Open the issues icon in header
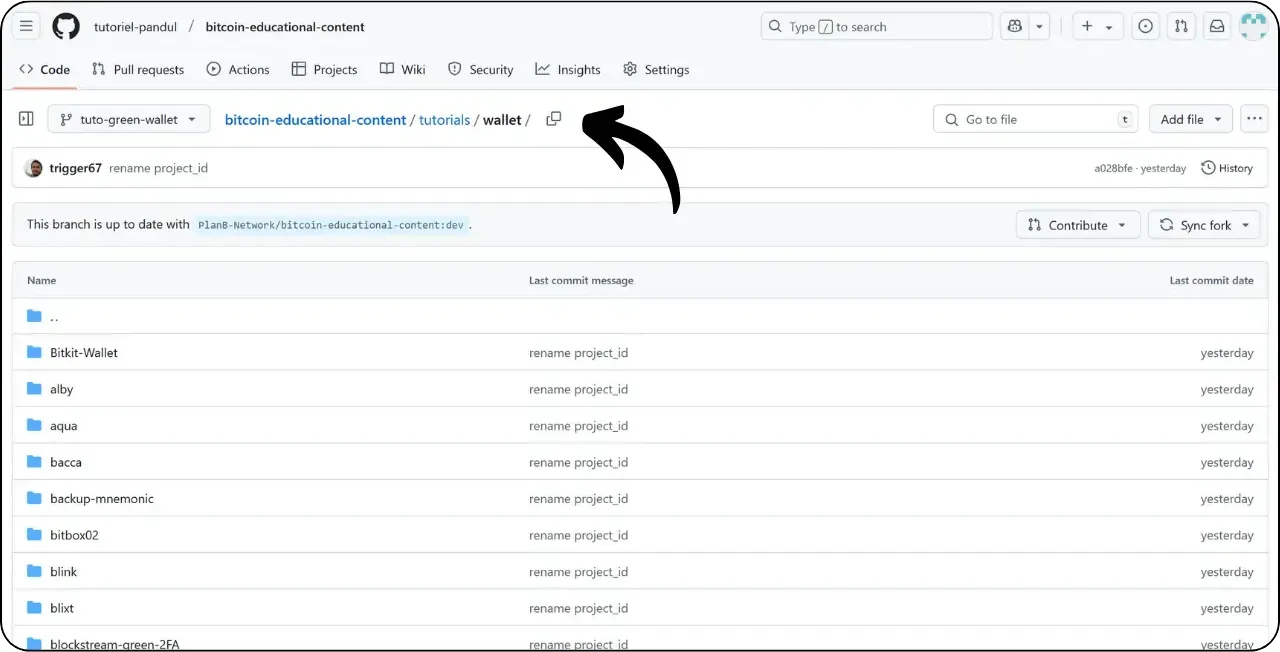The image size is (1280, 652). [1145, 26]
